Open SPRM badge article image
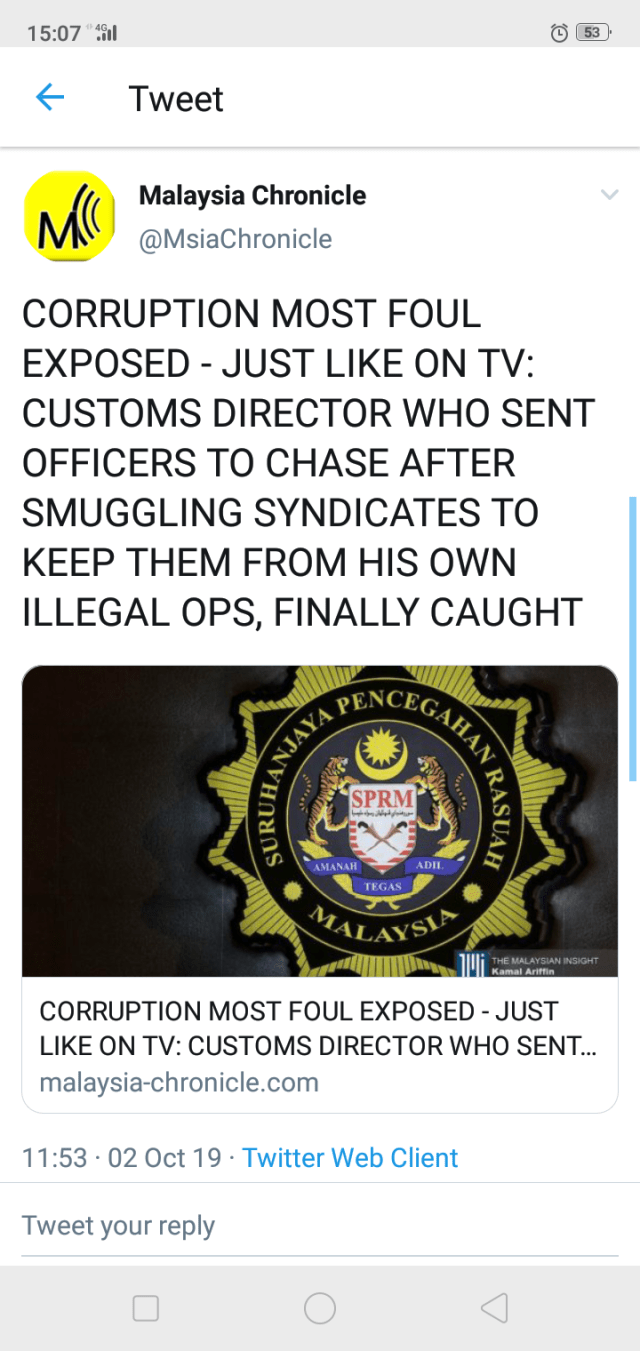 coord(320,821)
